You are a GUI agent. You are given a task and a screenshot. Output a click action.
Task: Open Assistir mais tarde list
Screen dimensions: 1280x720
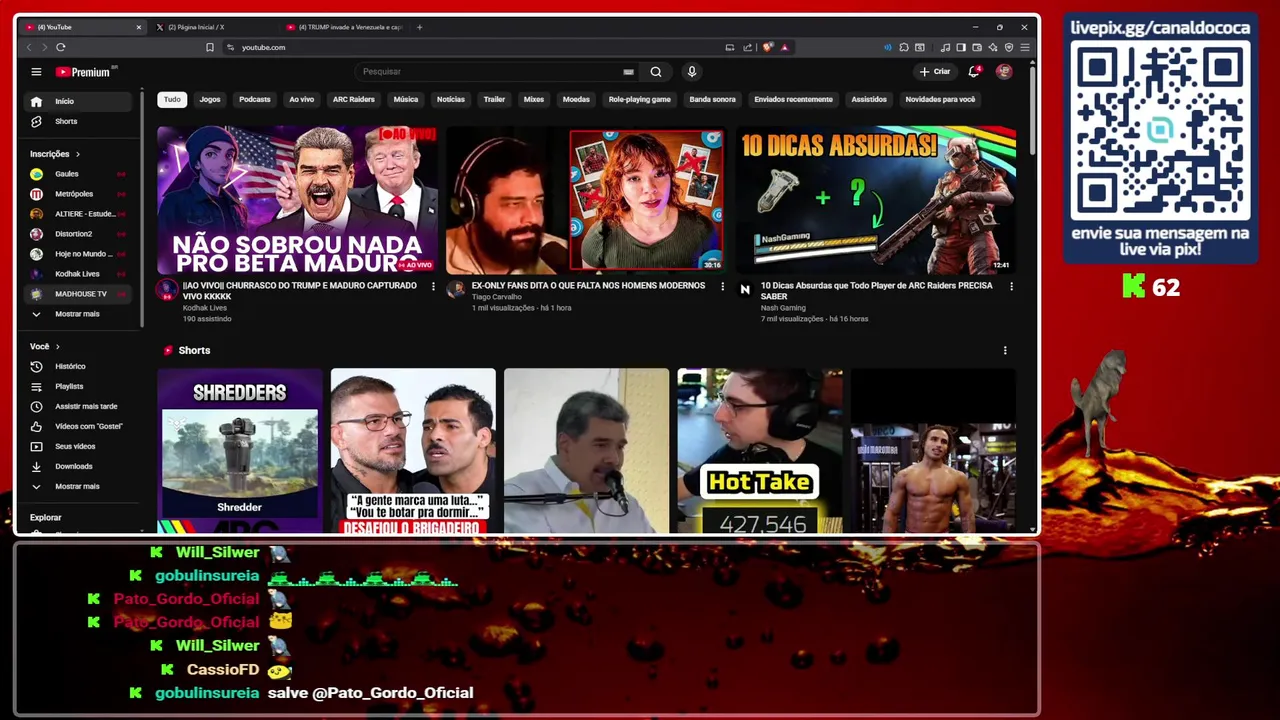[x=79, y=406]
